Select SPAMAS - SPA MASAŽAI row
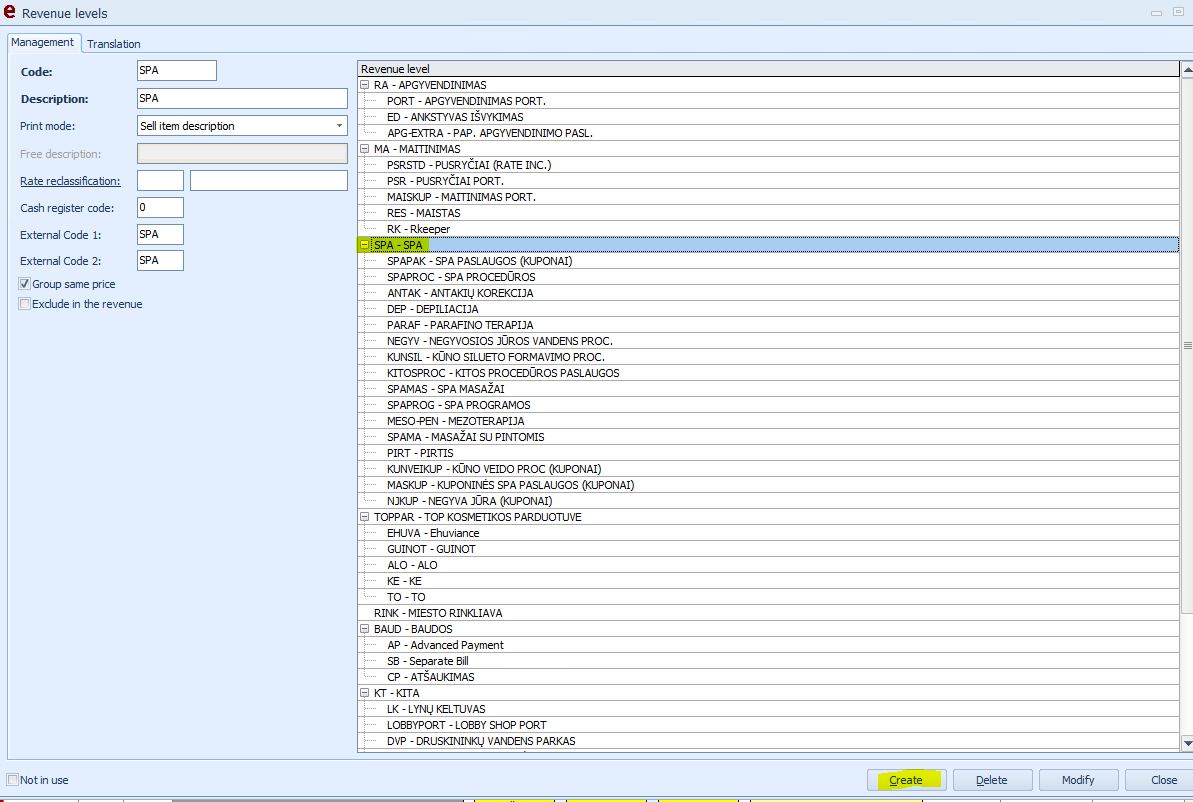Image resolution: width=1193 pixels, height=802 pixels. tap(768, 389)
